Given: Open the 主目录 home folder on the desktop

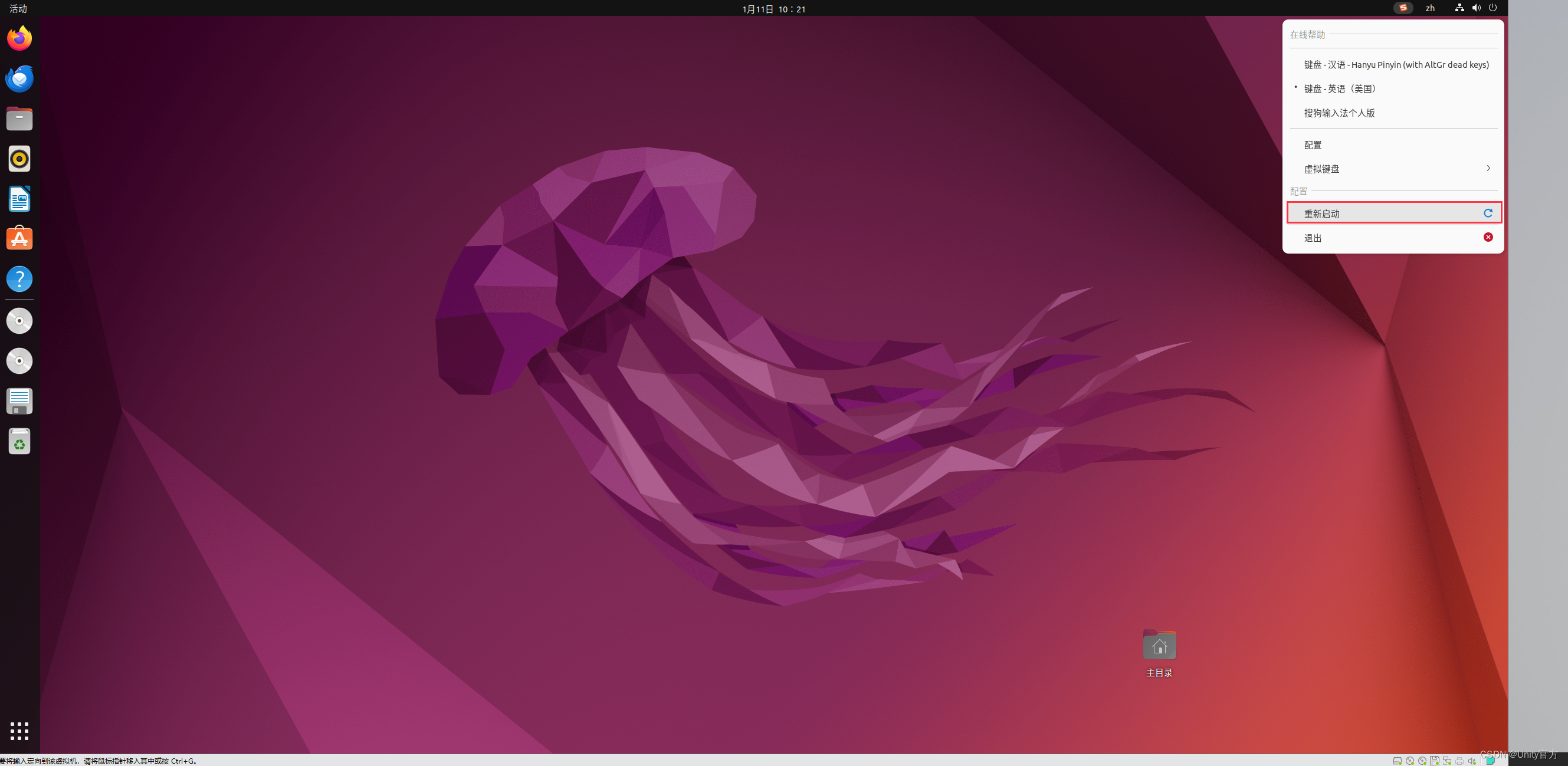Looking at the screenshot, I should 1159,646.
